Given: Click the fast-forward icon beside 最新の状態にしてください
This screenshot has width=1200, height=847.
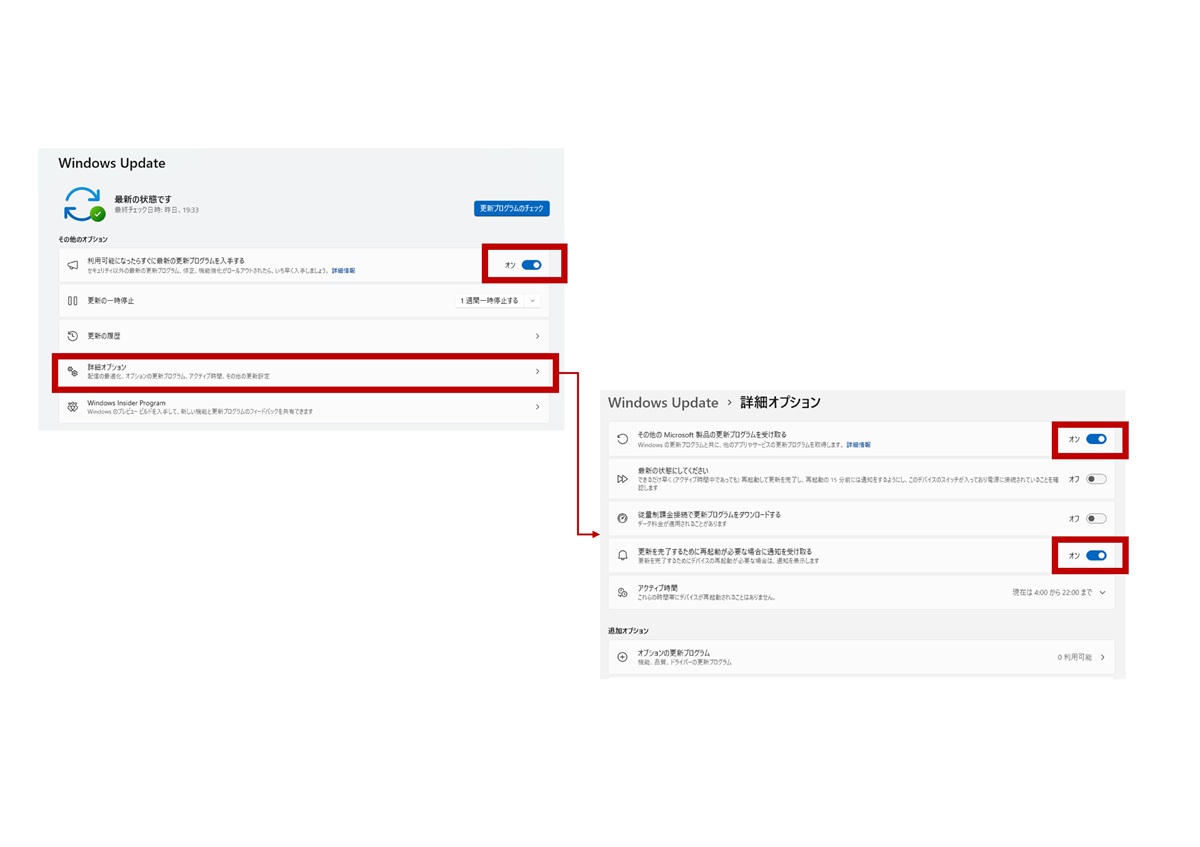Looking at the screenshot, I should [x=622, y=479].
